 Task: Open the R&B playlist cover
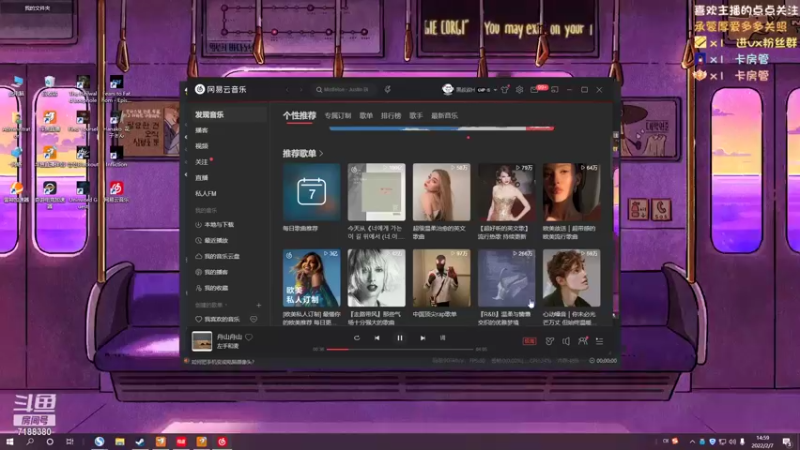pos(507,278)
